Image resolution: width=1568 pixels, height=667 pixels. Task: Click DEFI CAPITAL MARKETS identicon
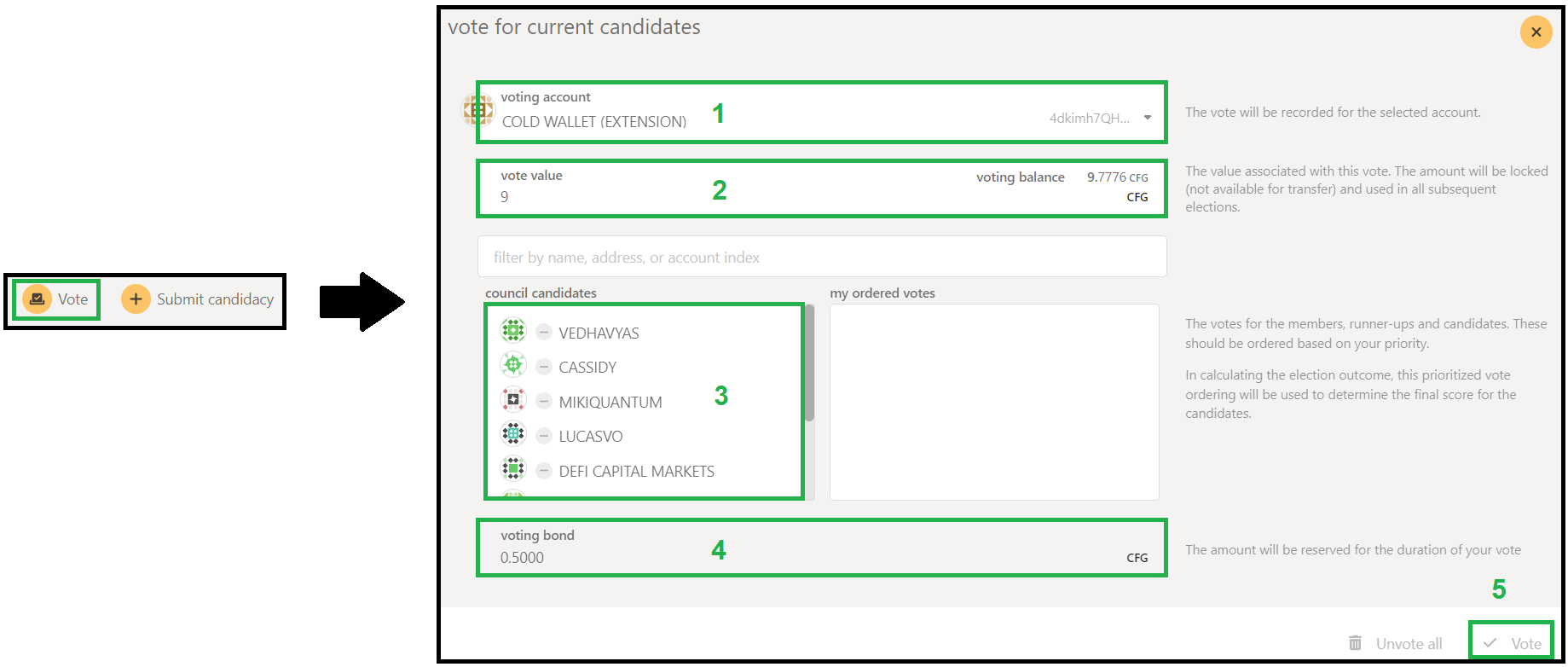click(513, 468)
